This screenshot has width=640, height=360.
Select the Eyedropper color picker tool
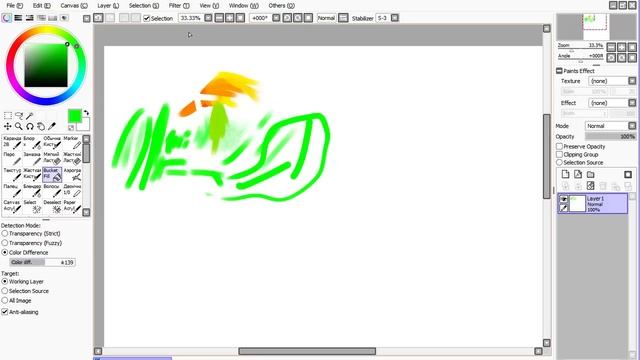tap(52, 127)
